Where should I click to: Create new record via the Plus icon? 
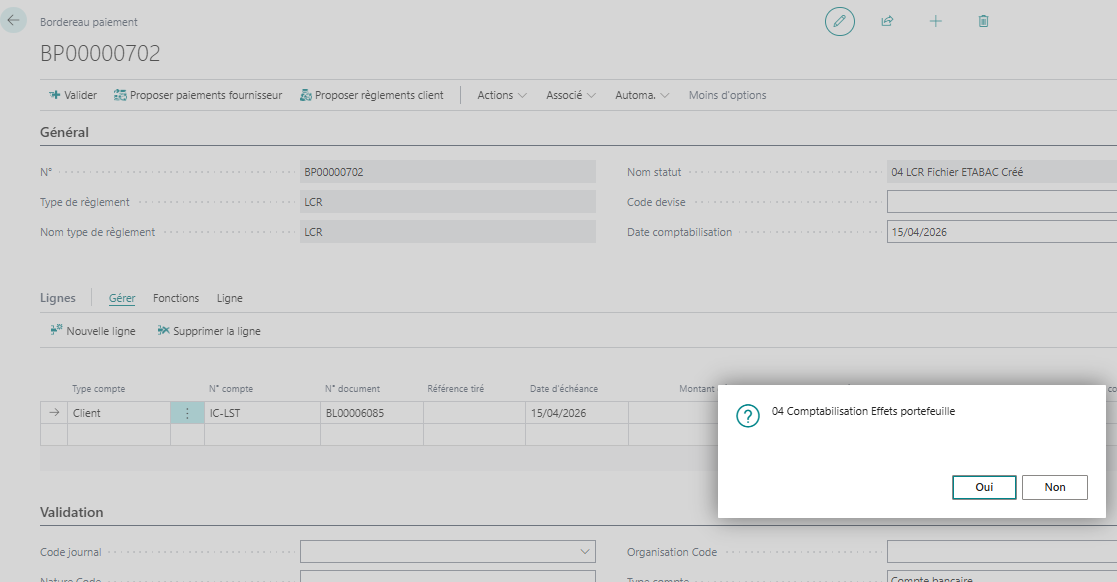click(x=935, y=21)
